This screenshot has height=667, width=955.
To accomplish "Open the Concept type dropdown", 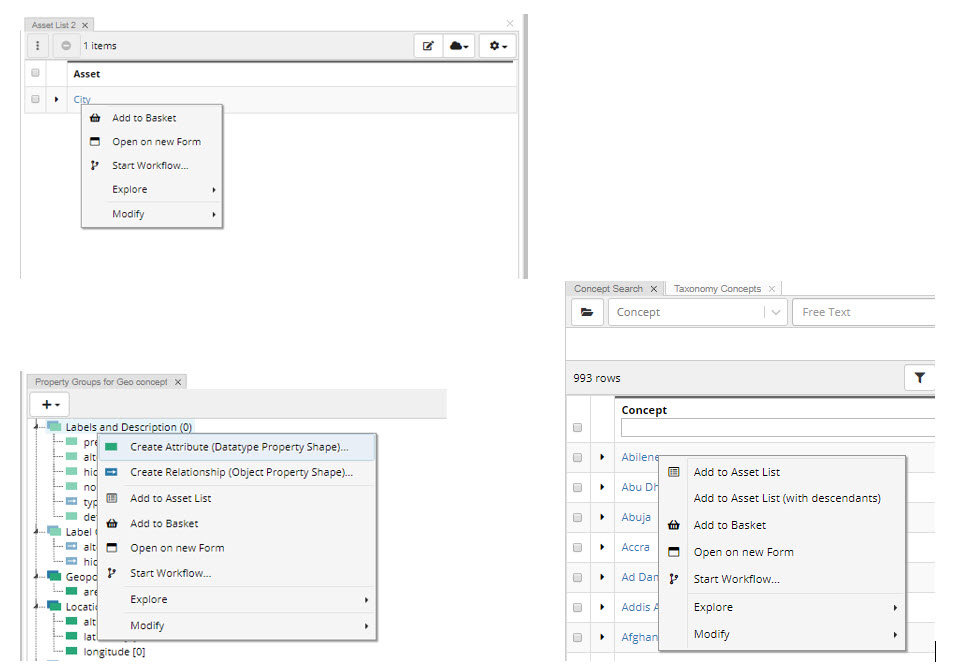I will pyautogui.click(x=697, y=312).
